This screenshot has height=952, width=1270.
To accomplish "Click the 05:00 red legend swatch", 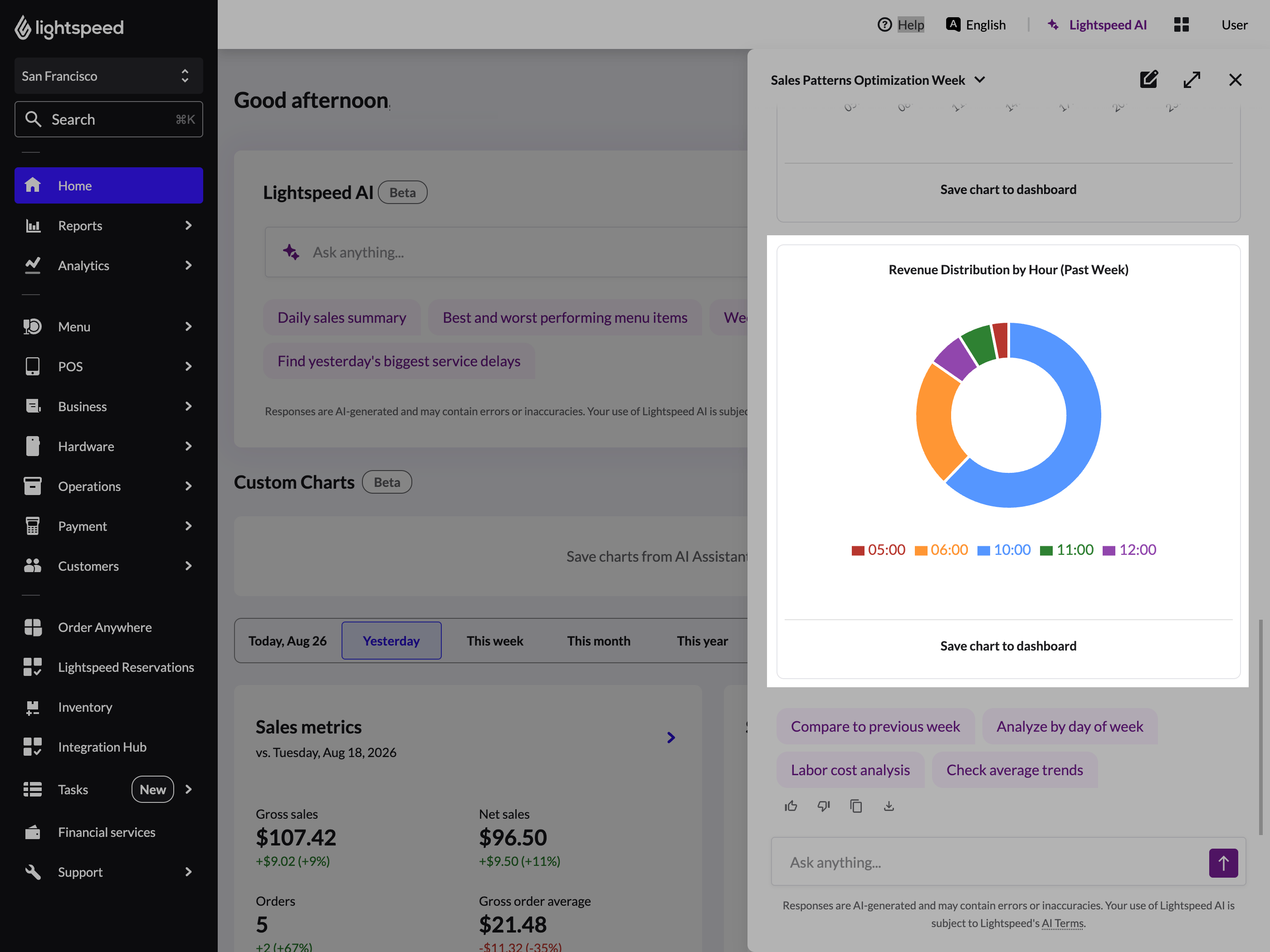I will coord(858,551).
